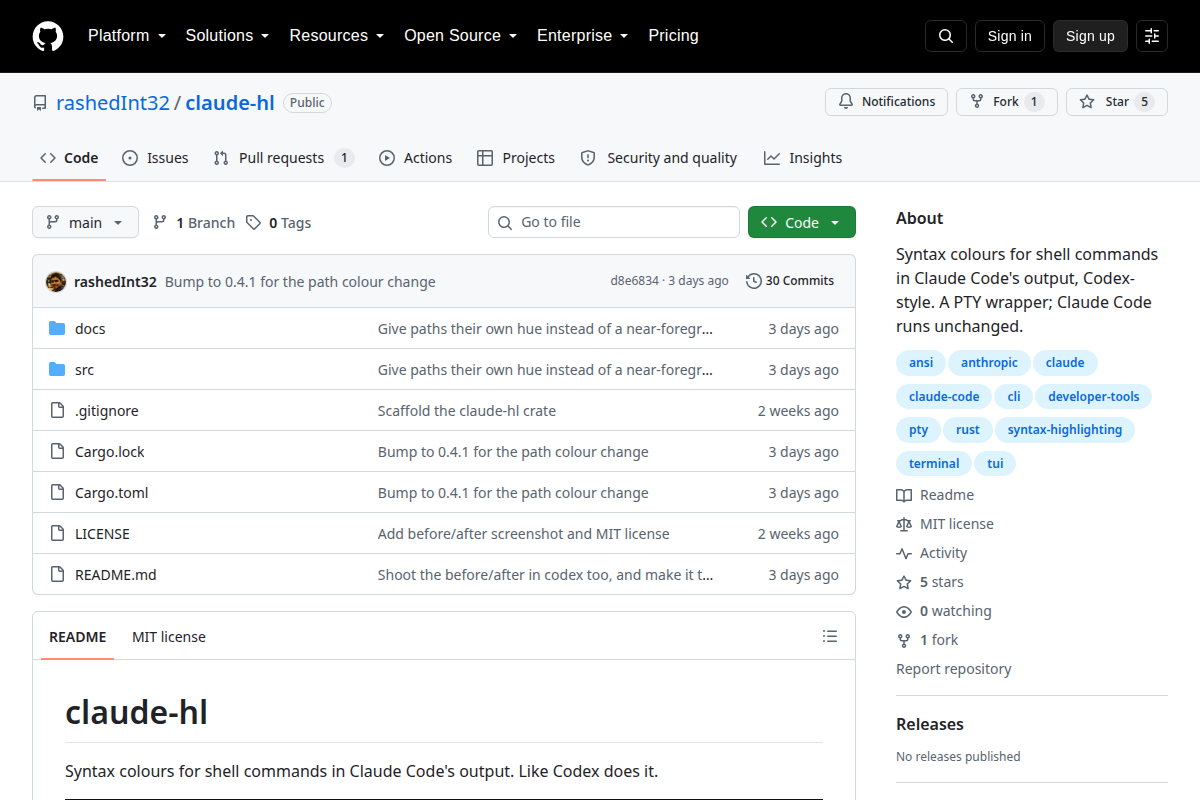Click the branch icon beside 1 Branch
This screenshot has height=800, width=1200.
tap(160, 222)
